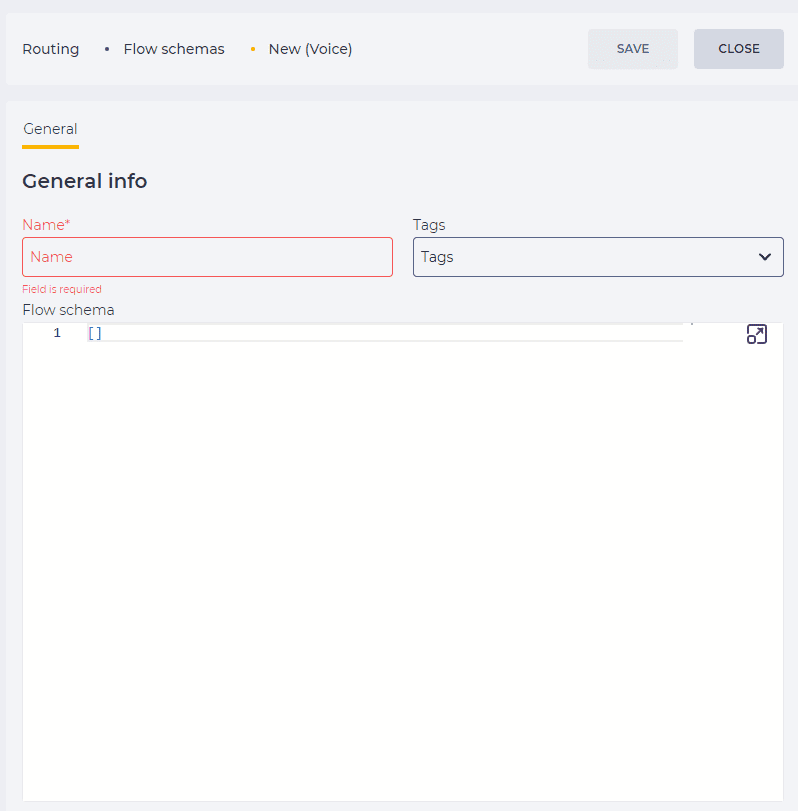Open the Flow schemas breadcrumb link
This screenshot has height=811, width=798.
174,49
